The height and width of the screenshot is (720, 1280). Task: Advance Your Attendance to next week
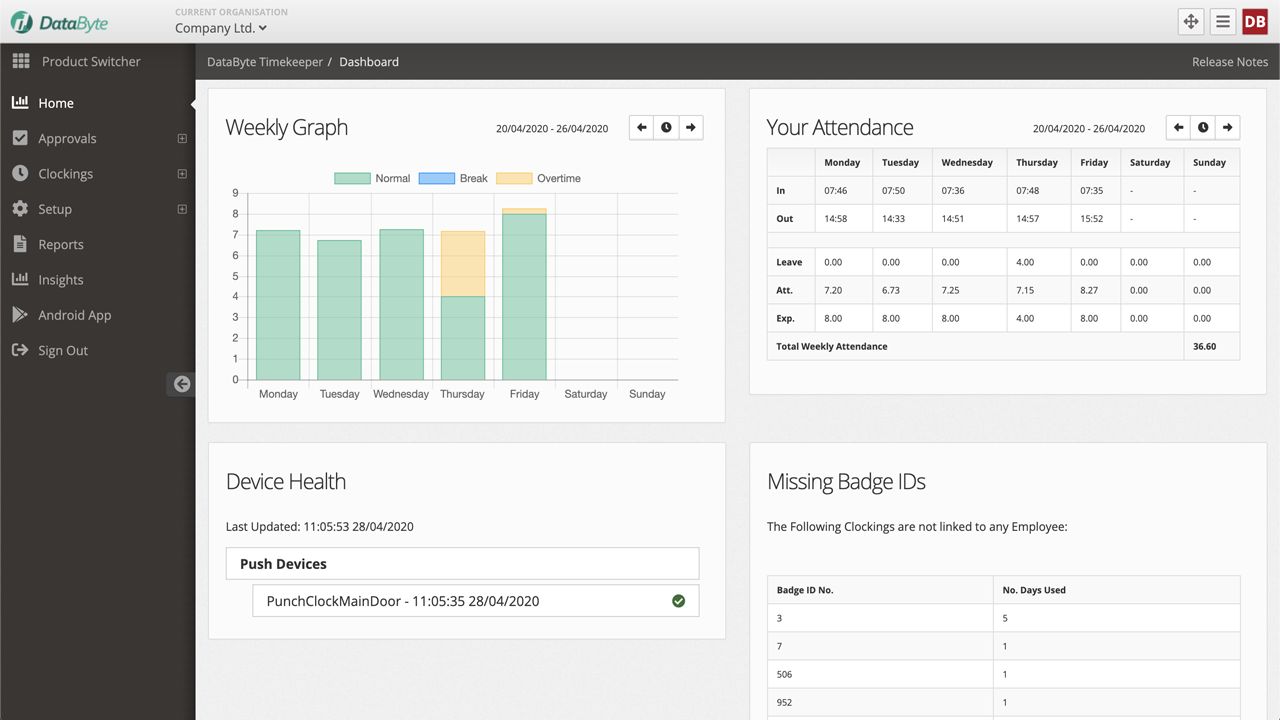pyautogui.click(x=1228, y=127)
